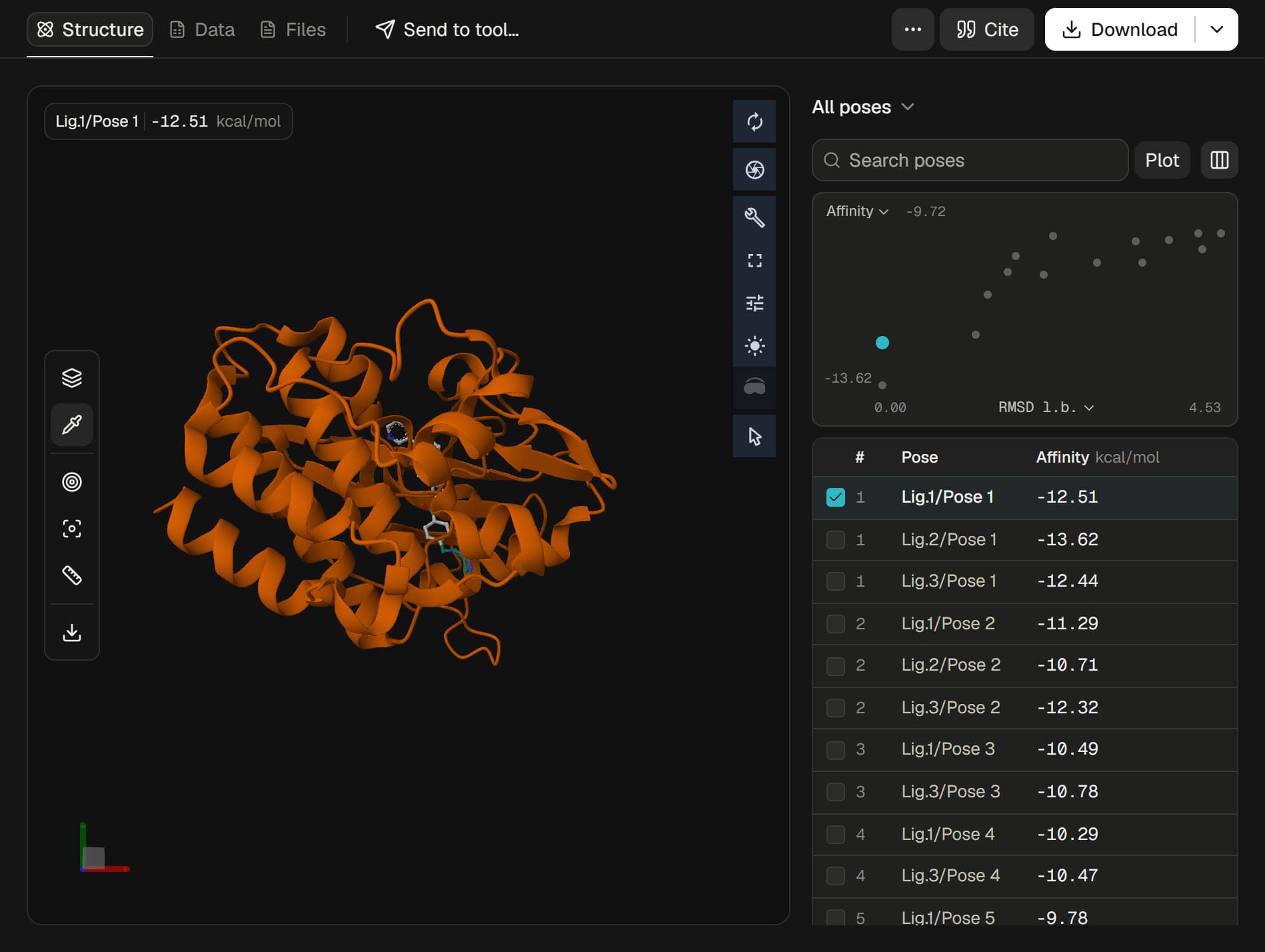Viewport: 1265px width, 952px height.
Task: Open the RMSD l.b. axis dropdown
Action: coord(1046,407)
